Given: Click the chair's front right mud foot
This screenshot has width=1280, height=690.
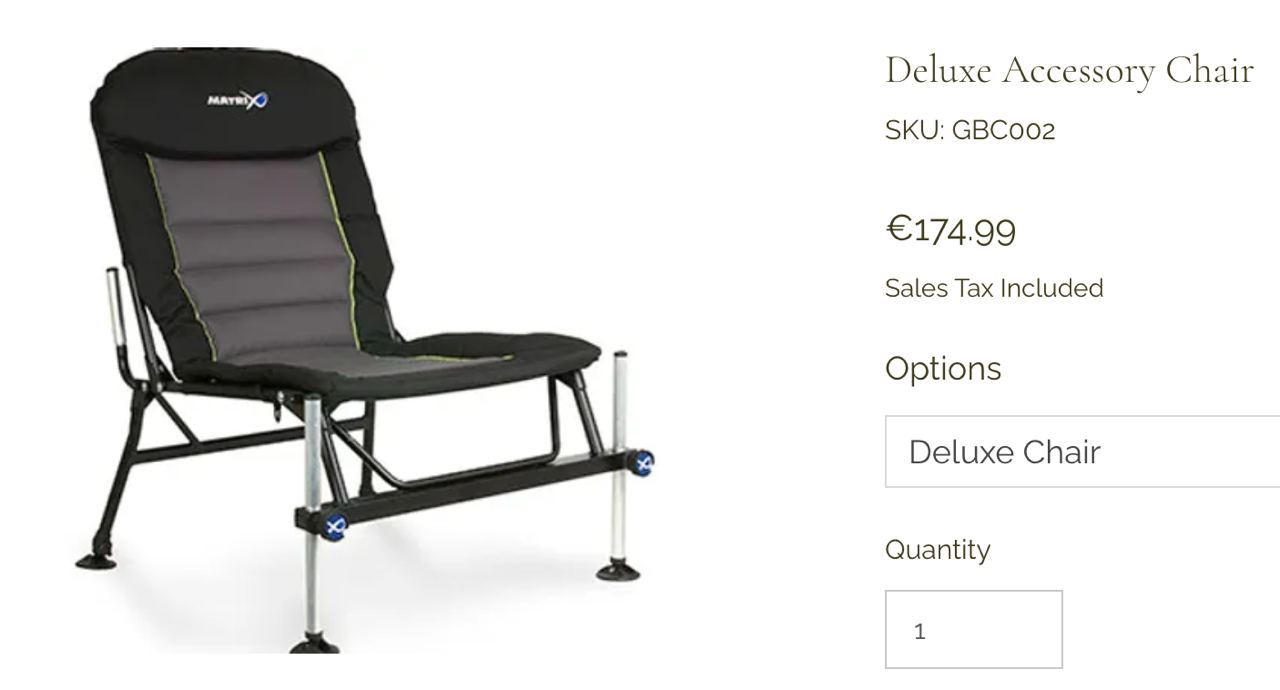Looking at the screenshot, I should [x=619, y=571].
